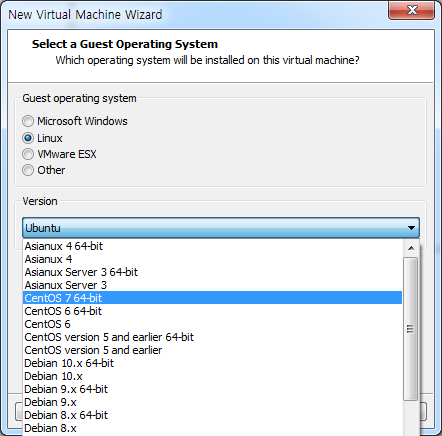Choose CentOS 6 64-bit in the version list
The image size is (442, 436).
(212, 311)
